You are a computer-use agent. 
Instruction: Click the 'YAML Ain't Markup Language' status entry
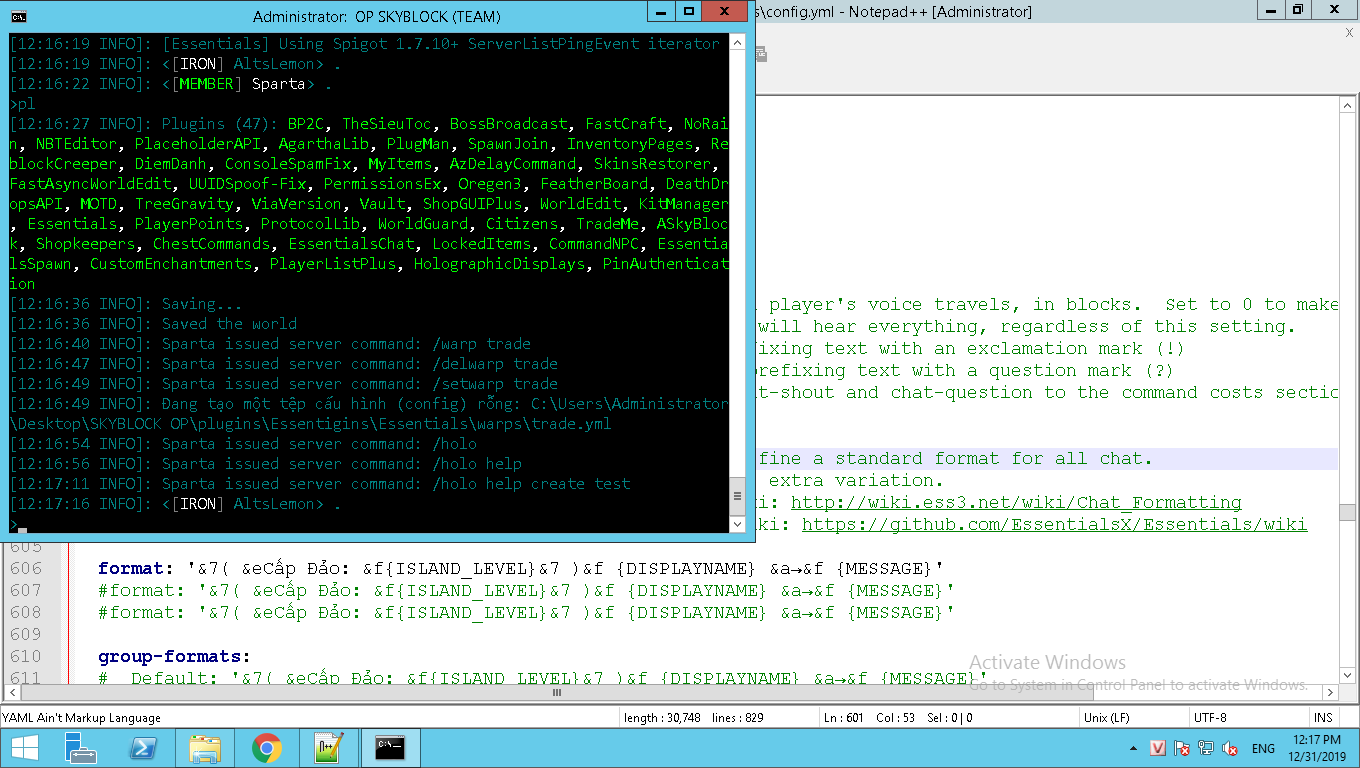(x=82, y=717)
